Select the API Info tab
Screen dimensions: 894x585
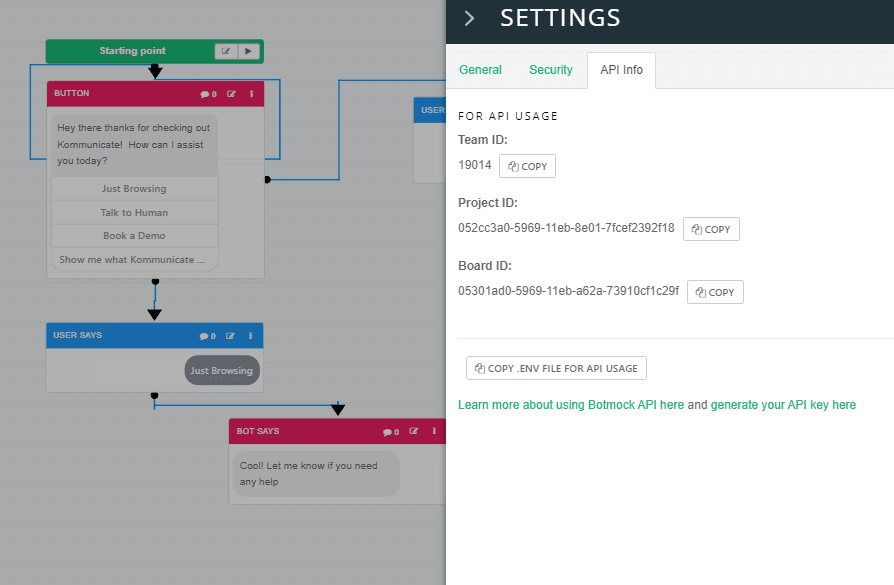pos(621,70)
